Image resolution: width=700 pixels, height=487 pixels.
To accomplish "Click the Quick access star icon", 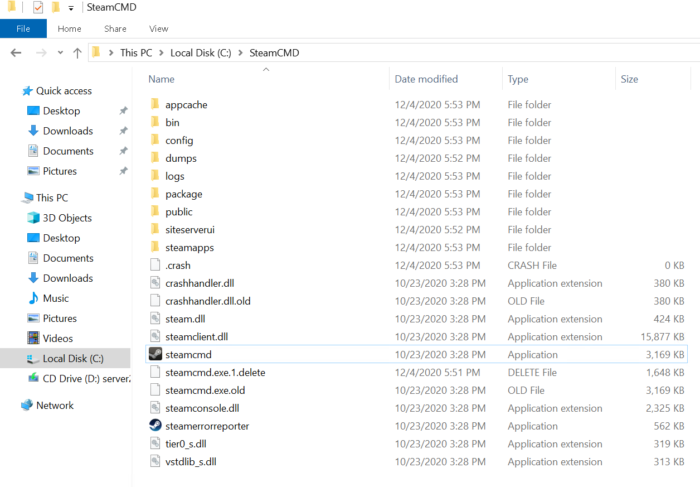I will click(27, 91).
